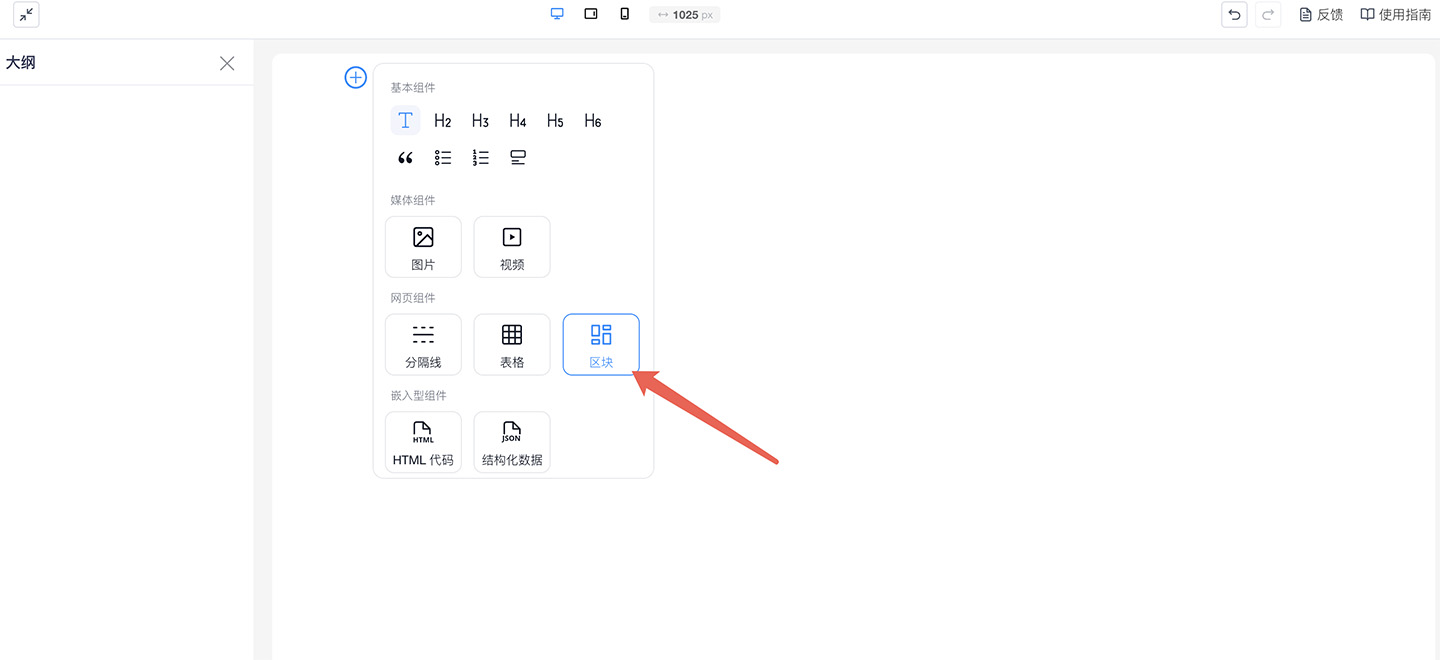The image size is (1440, 660).
Task: Insert a numbered list
Action: coord(481,158)
